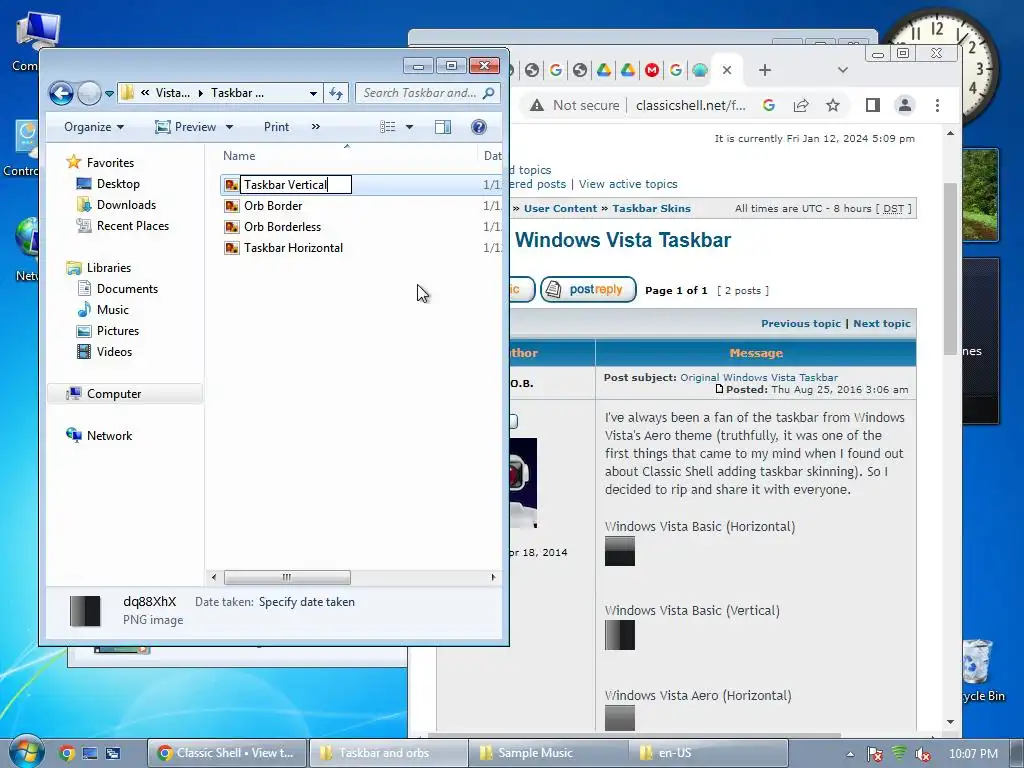The image size is (1024, 768).
Task: Show more Explorer toolbar commands chevron
Action: click(316, 127)
